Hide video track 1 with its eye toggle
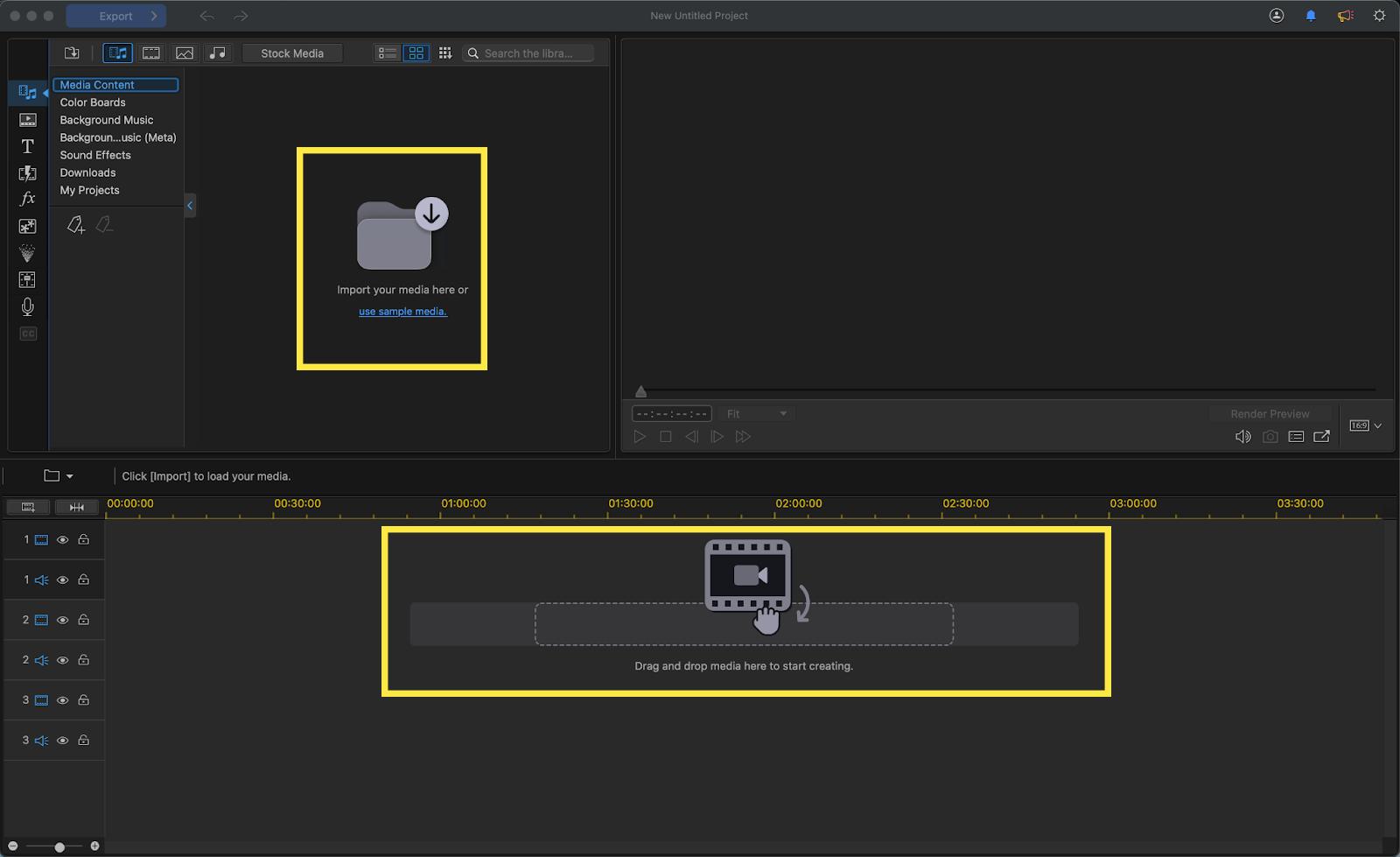The image size is (1400, 857). [62, 540]
